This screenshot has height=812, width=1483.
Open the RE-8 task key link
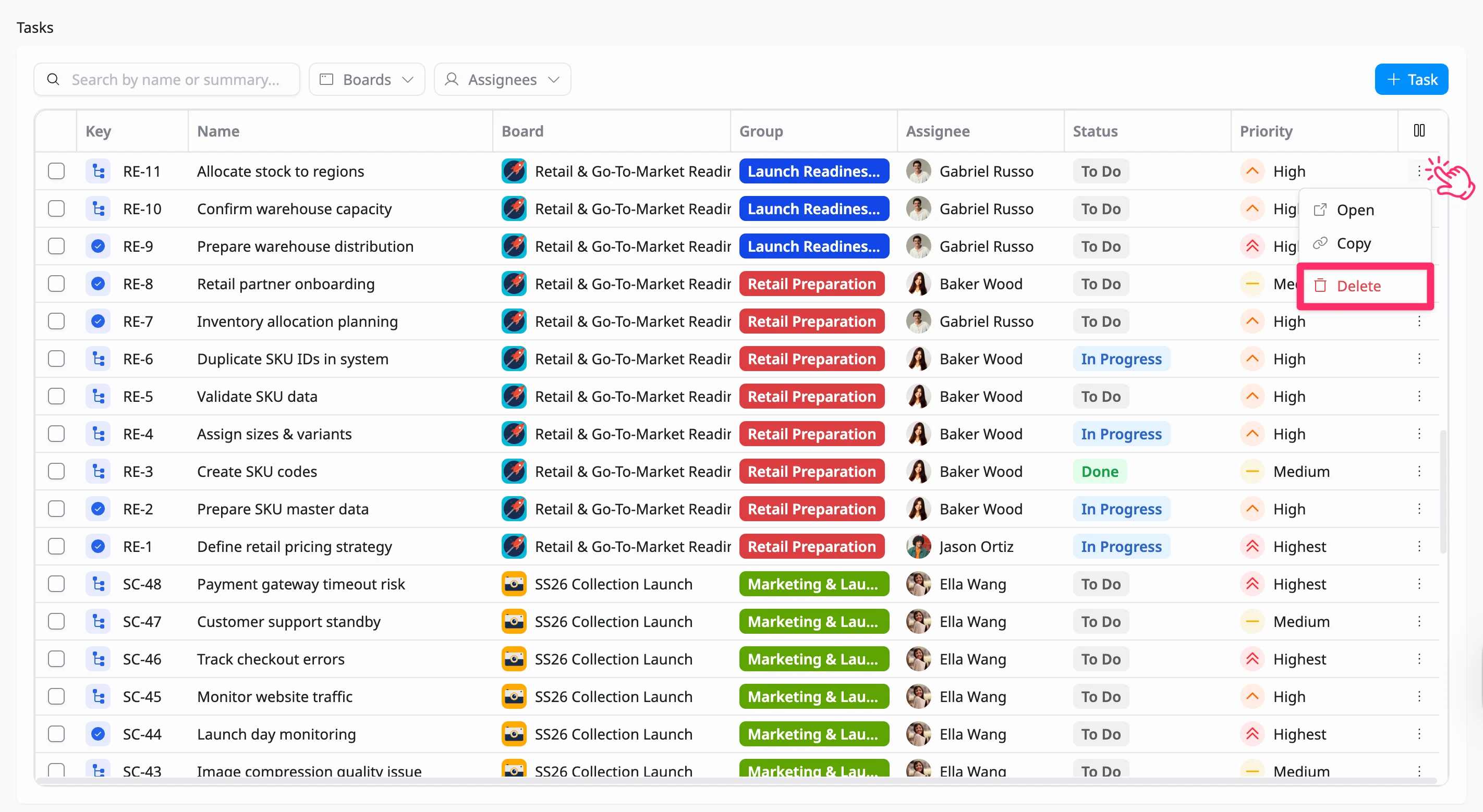138,284
